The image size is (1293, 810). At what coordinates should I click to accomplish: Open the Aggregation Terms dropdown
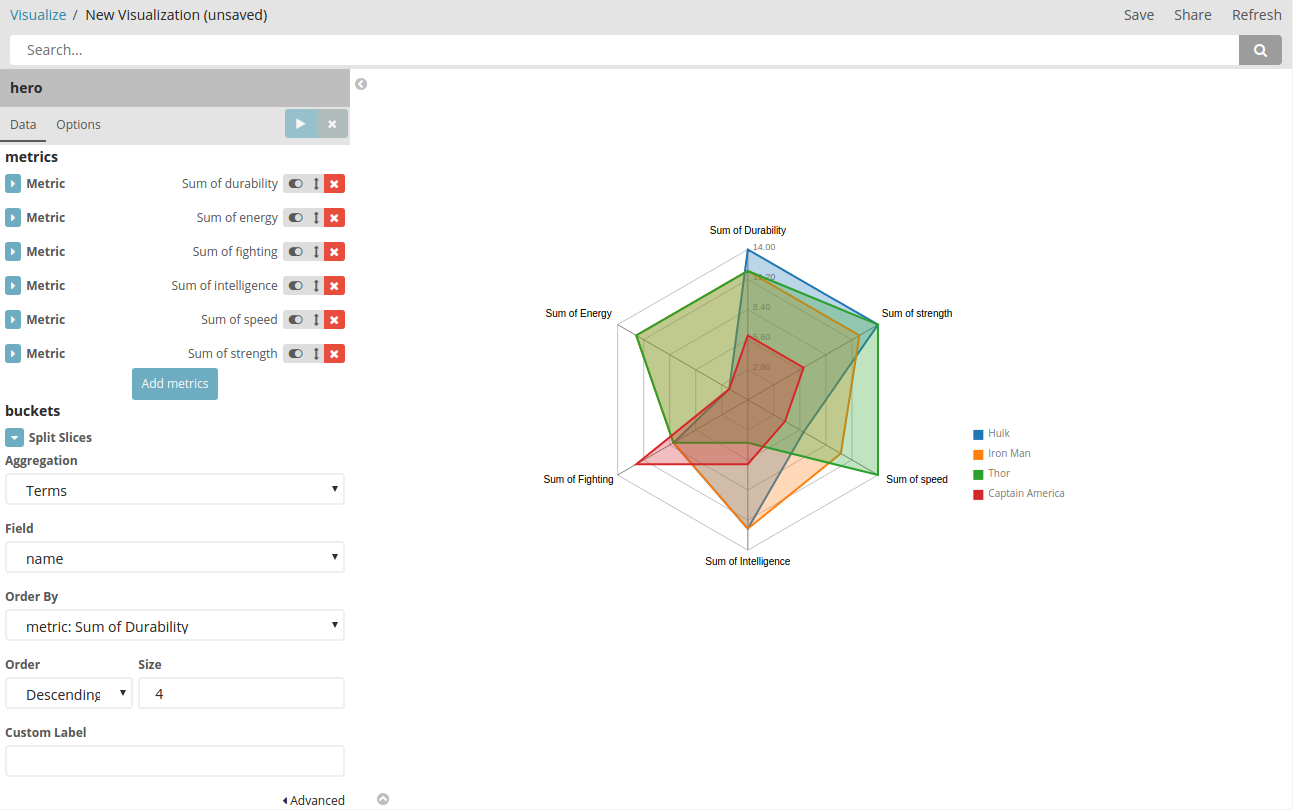(x=175, y=489)
